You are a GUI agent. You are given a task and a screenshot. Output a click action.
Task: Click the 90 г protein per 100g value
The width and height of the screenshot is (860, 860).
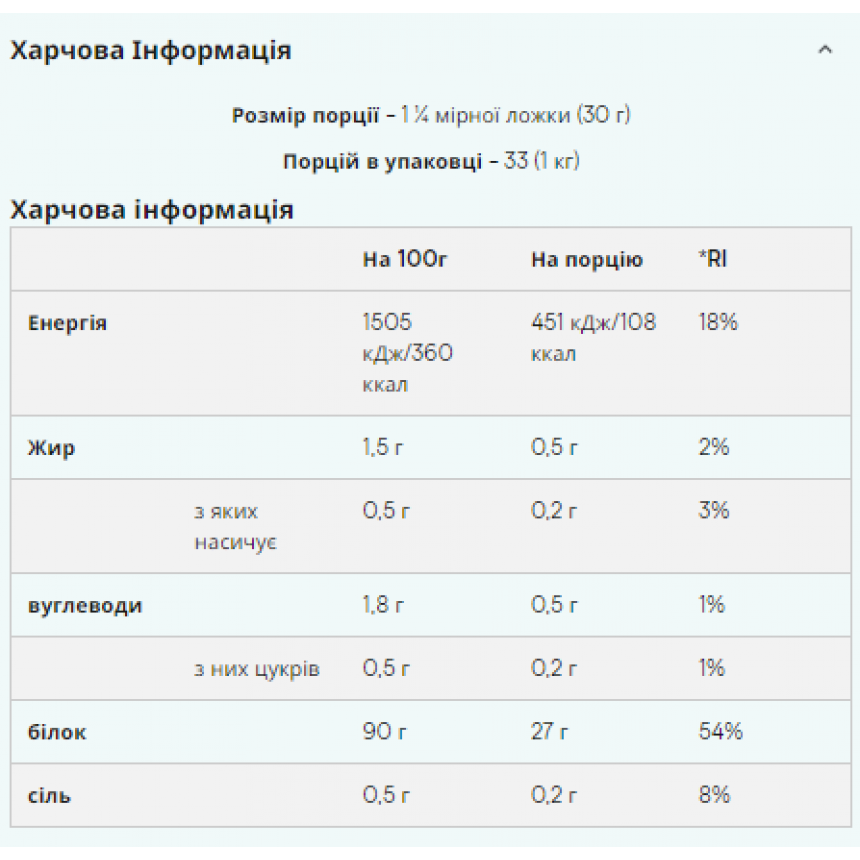point(384,732)
